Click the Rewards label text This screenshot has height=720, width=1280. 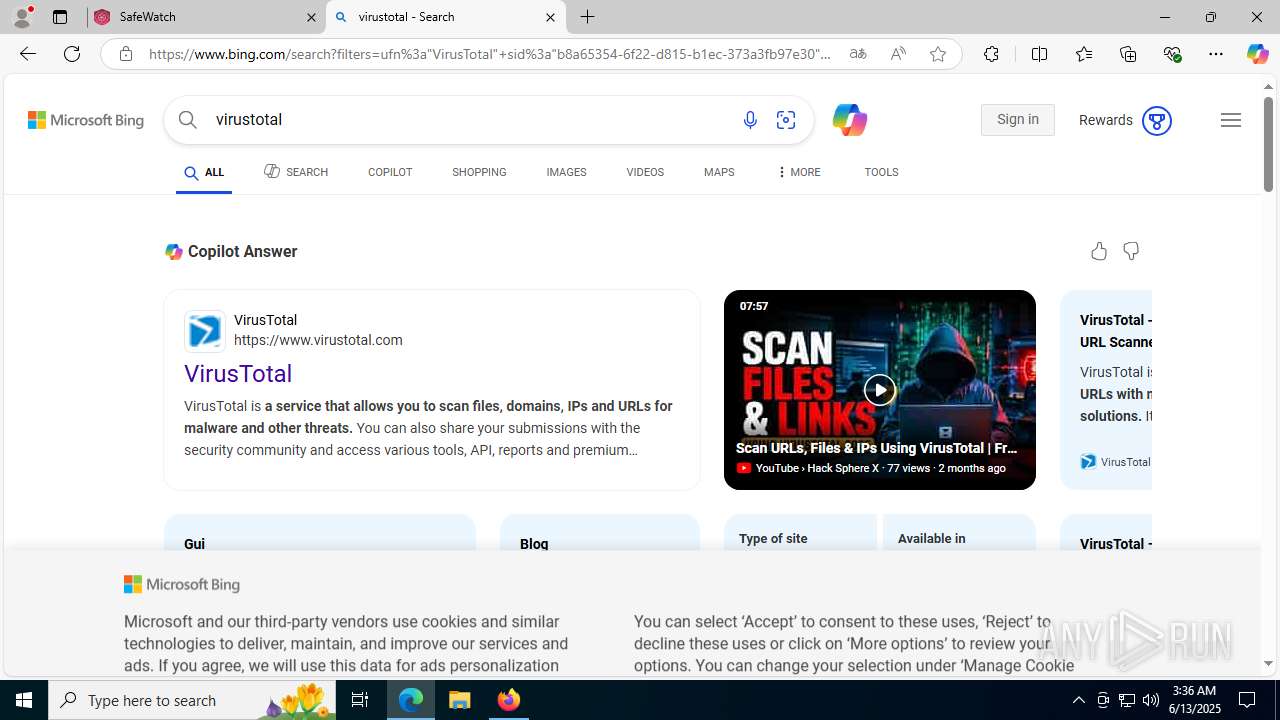pyautogui.click(x=1106, y=120)
